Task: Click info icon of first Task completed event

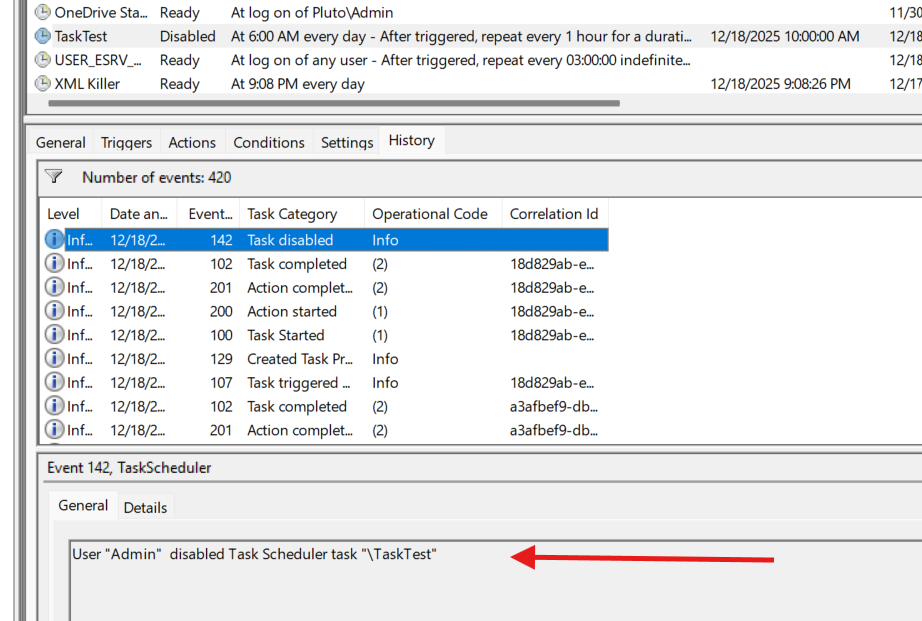Action: point(54,263)
